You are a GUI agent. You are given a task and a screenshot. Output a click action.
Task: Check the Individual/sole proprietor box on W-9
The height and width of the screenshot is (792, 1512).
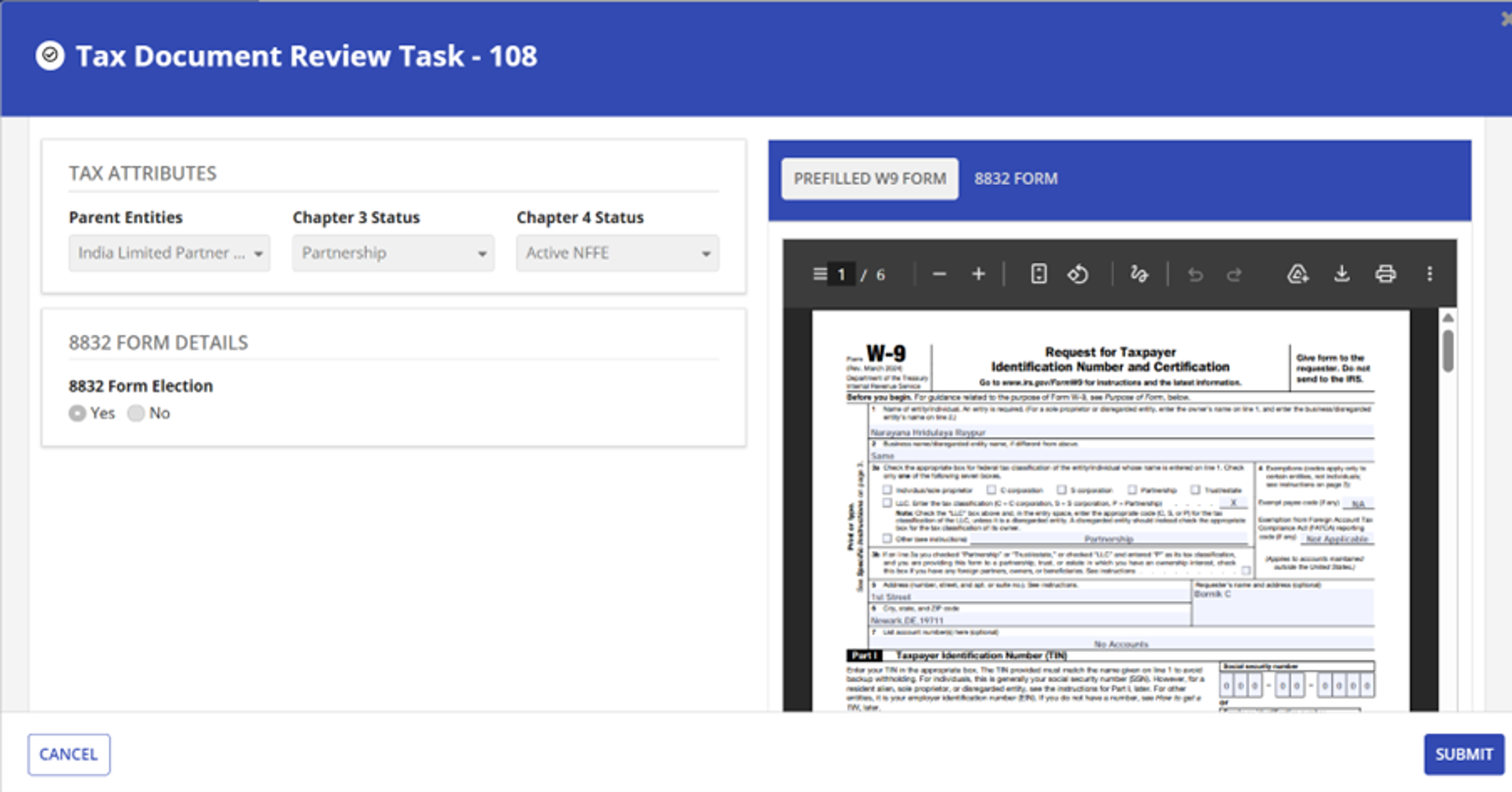888,490
